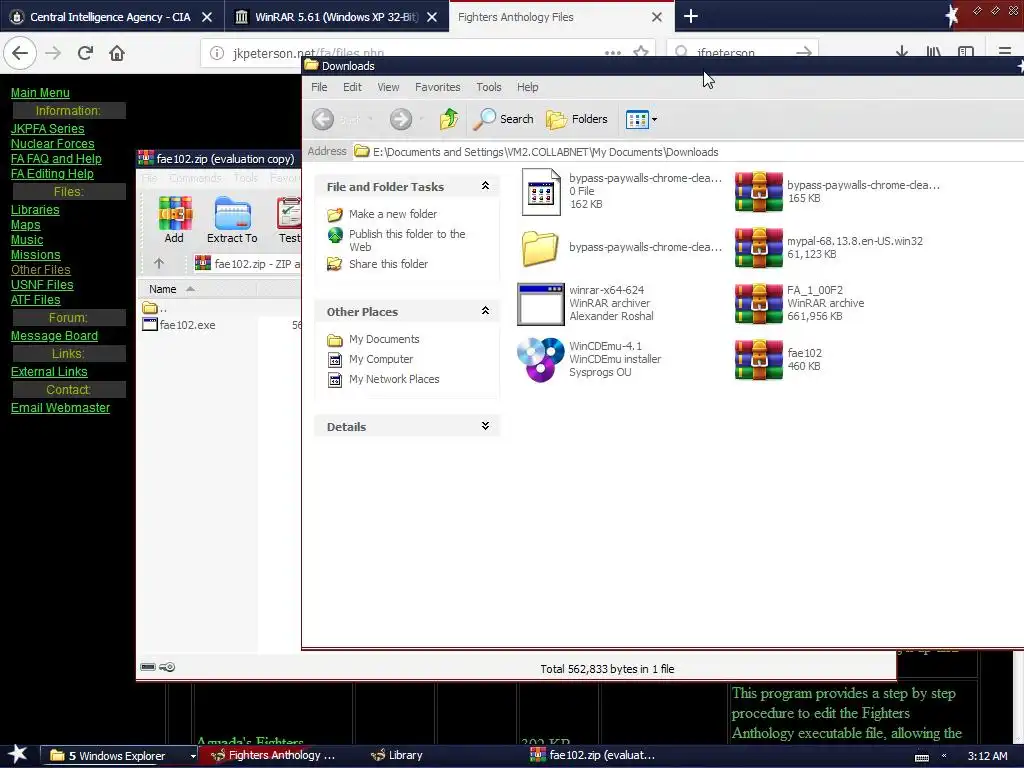Switch to fae102.zip taskbar item

click(x=593, y=755)
